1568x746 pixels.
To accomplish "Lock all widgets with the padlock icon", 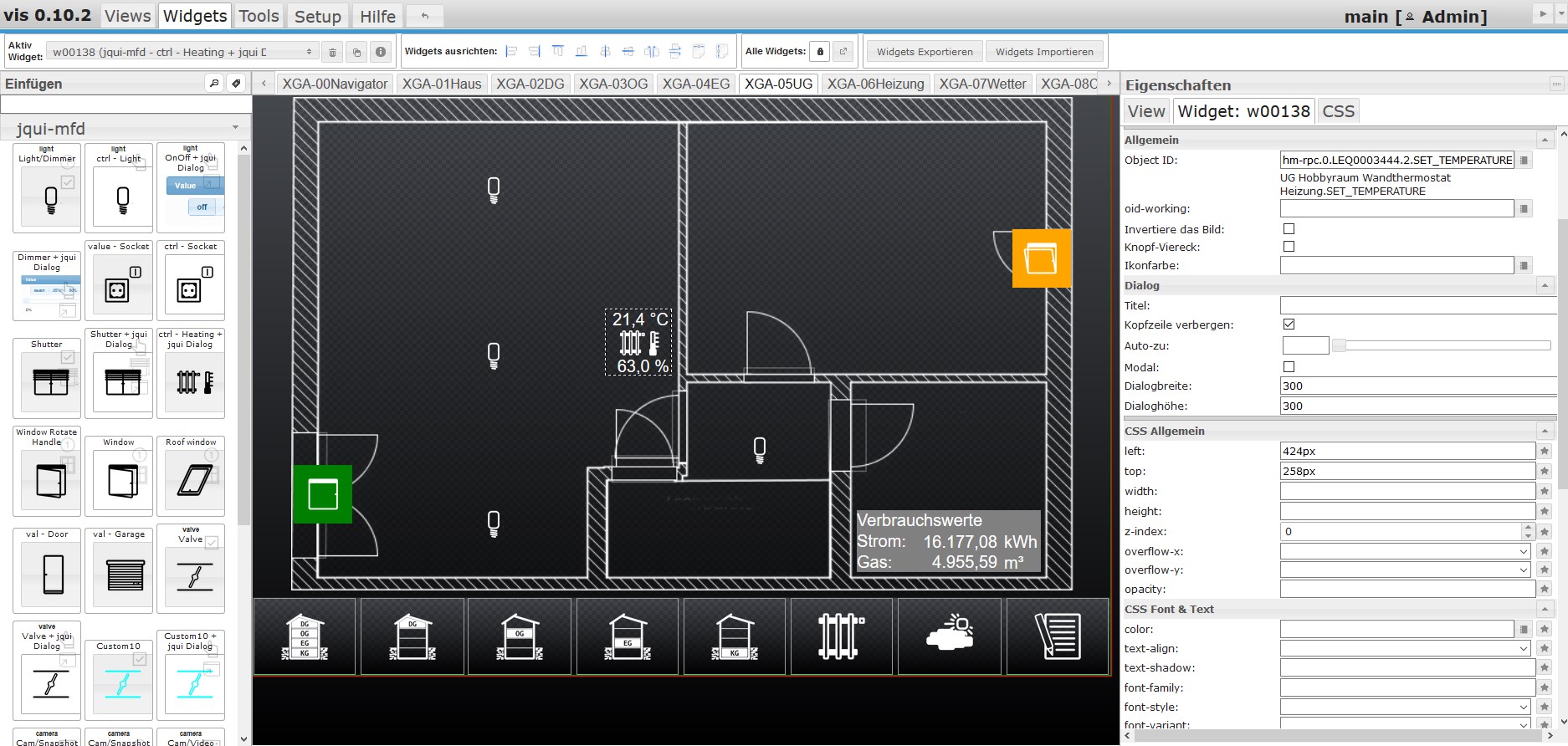I will (820, 52).
